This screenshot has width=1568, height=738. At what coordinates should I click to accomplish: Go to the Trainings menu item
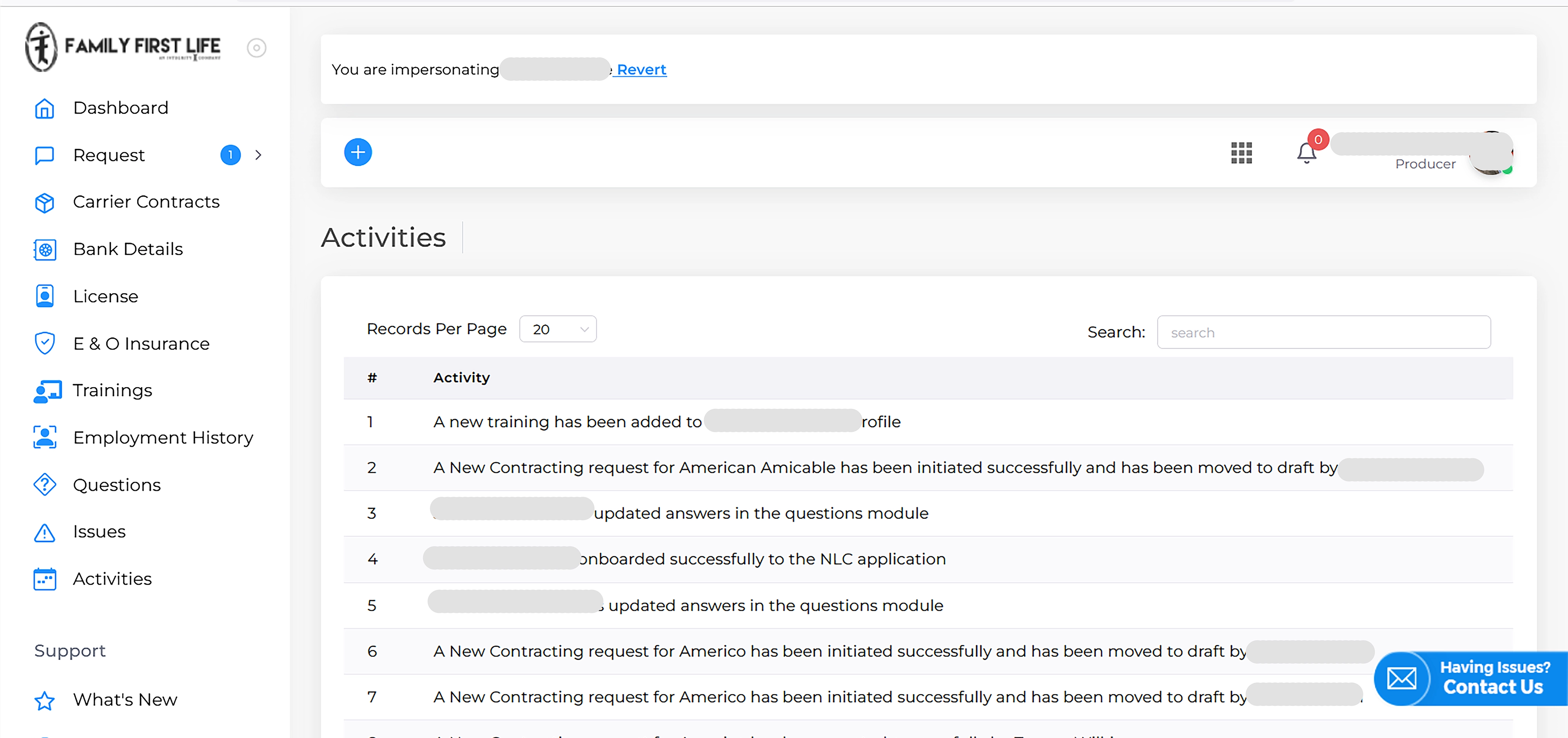(x=112, y=391)
